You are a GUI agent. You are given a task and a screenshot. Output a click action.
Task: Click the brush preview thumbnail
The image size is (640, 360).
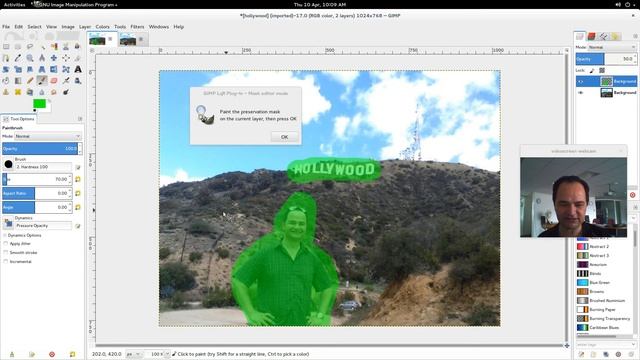coord(8,164)
